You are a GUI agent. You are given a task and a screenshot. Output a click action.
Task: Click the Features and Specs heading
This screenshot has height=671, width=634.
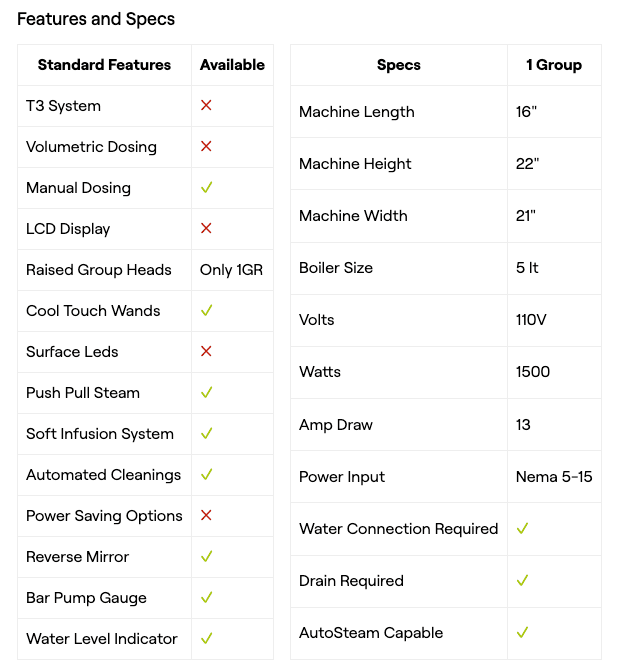coord(96,19)
